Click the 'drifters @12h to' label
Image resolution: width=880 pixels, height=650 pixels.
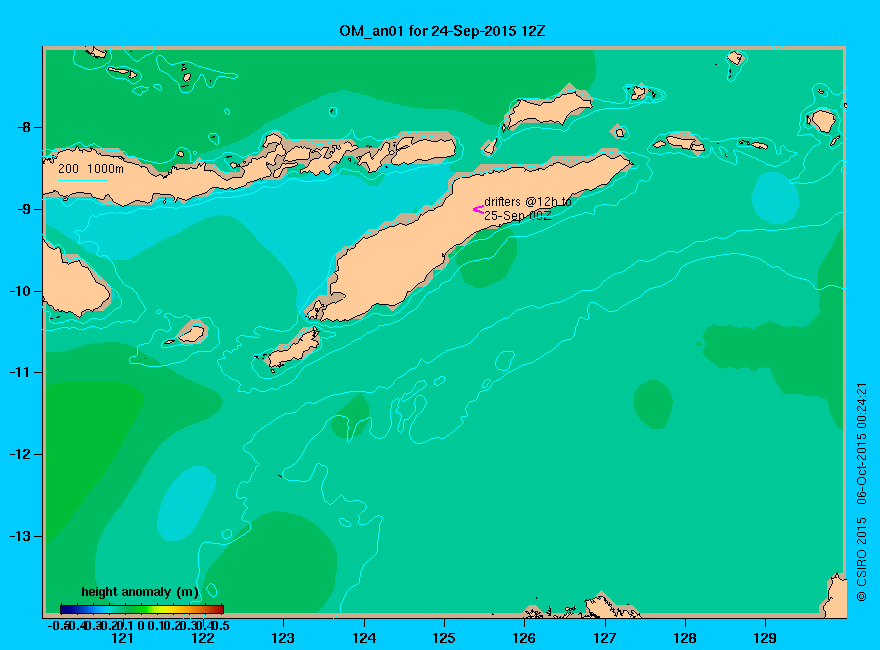(x=528, y=202)
